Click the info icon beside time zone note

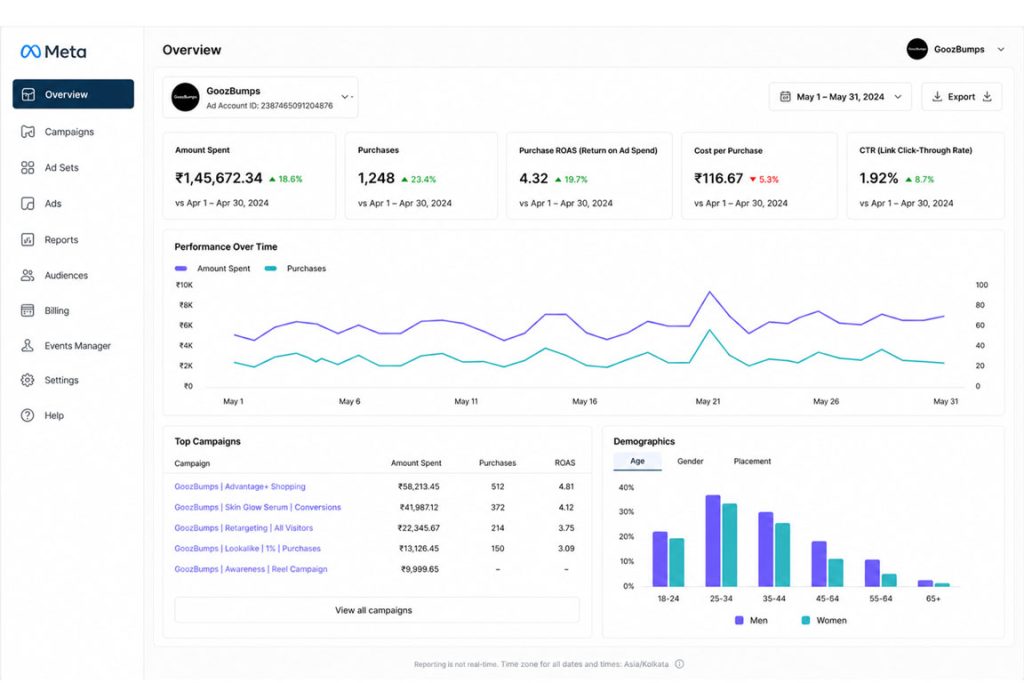point(679,664)
